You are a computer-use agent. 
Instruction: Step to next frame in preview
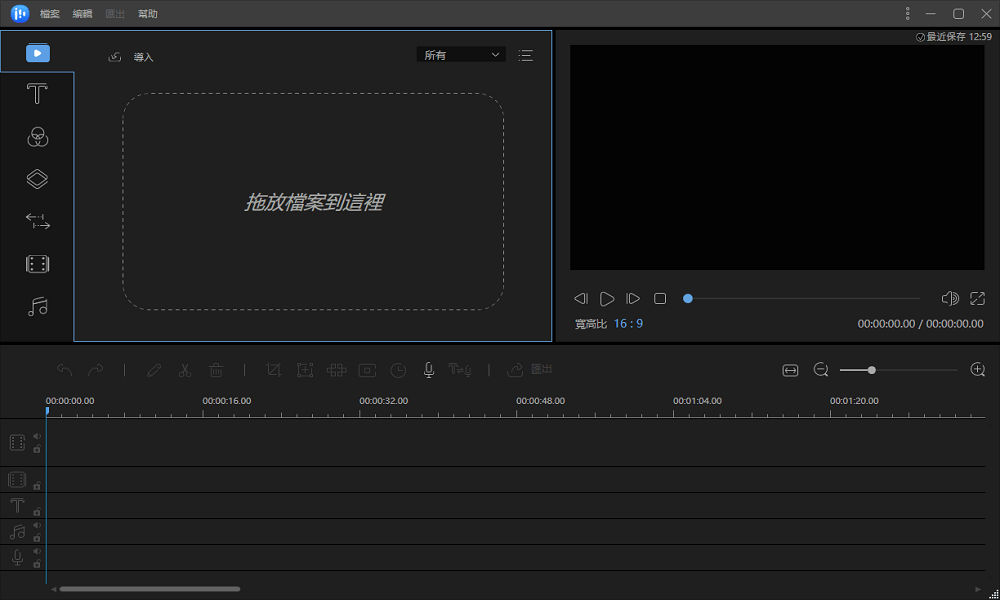pos(633,298)
